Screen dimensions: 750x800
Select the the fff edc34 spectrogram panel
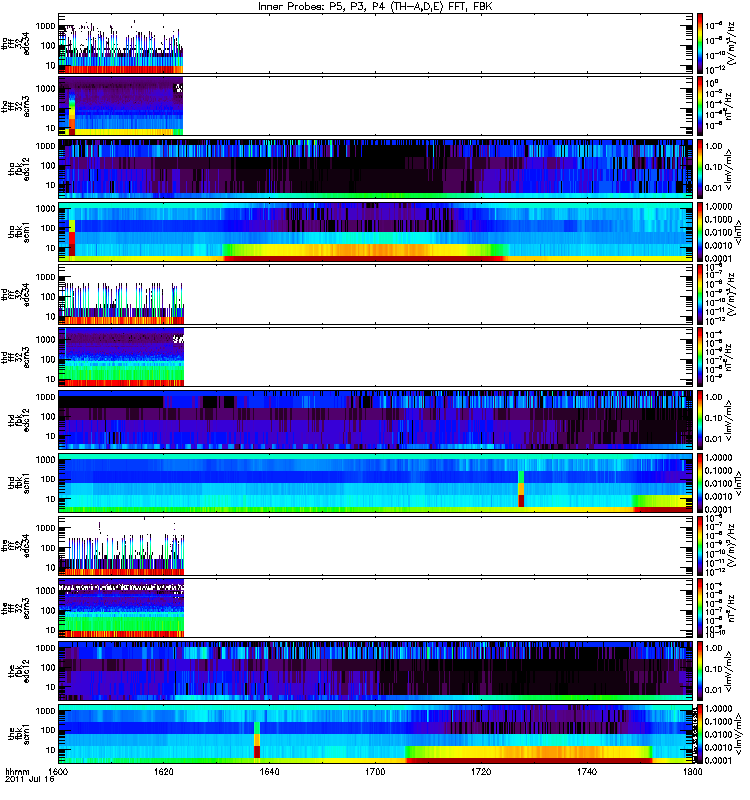tap(376, 545)
